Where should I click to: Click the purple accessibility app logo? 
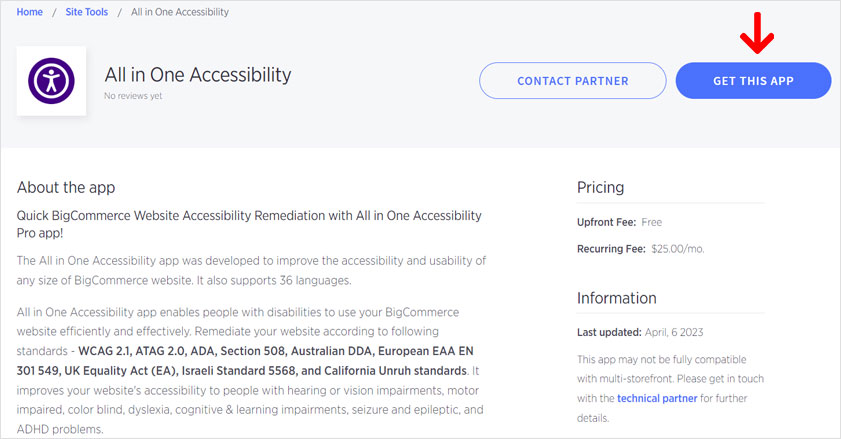pos(51,81)
